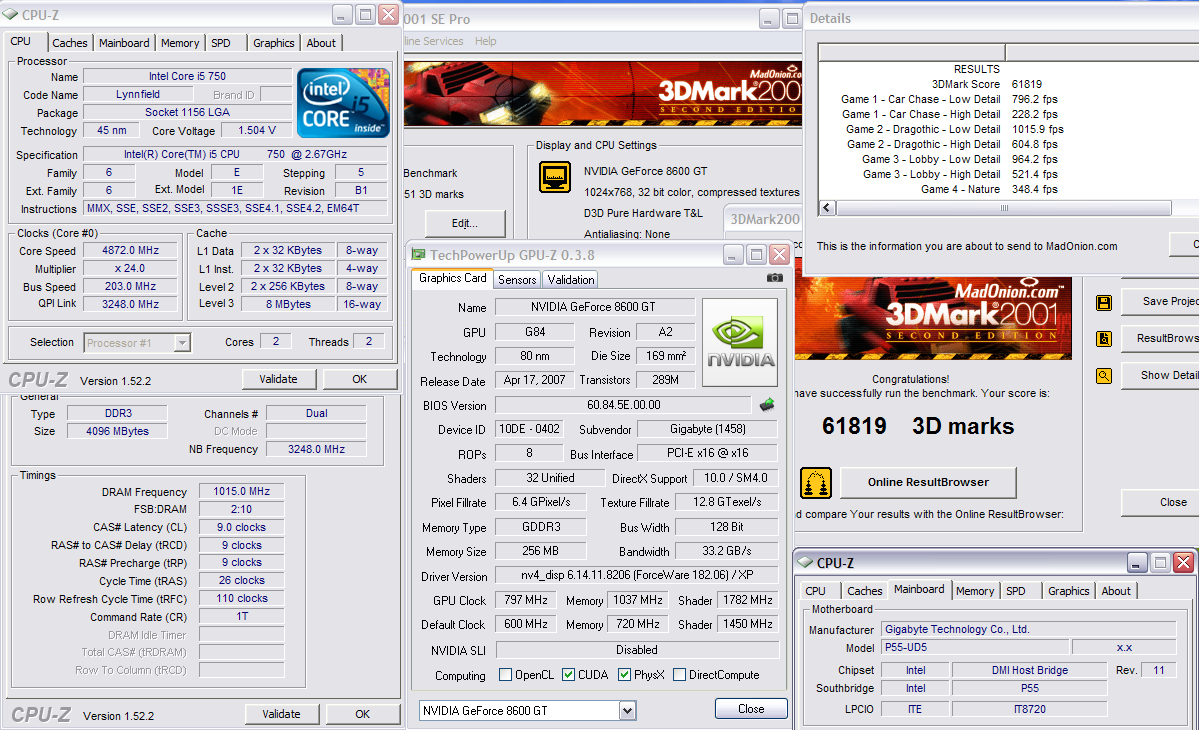
Task: Click horizontal scrollbar in Details results list
Action: tap(1004, 208)
